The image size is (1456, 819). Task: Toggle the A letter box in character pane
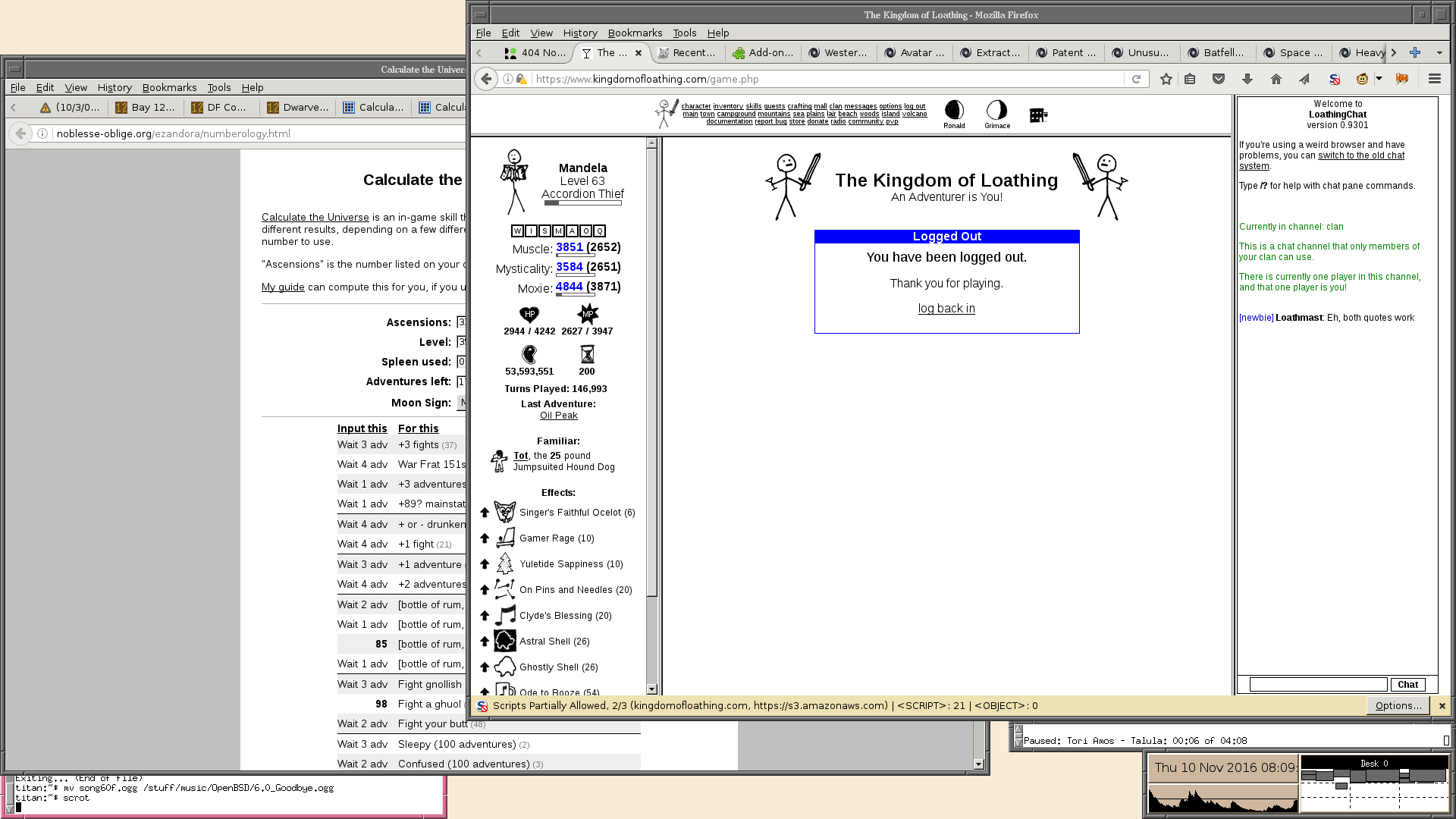point(572,231)
